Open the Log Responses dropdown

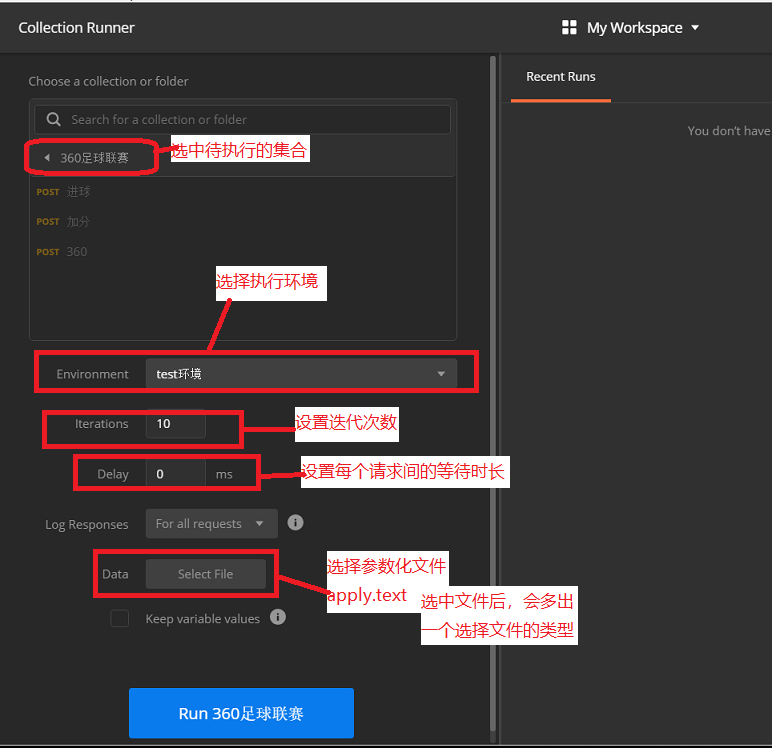tap(212, 523)
